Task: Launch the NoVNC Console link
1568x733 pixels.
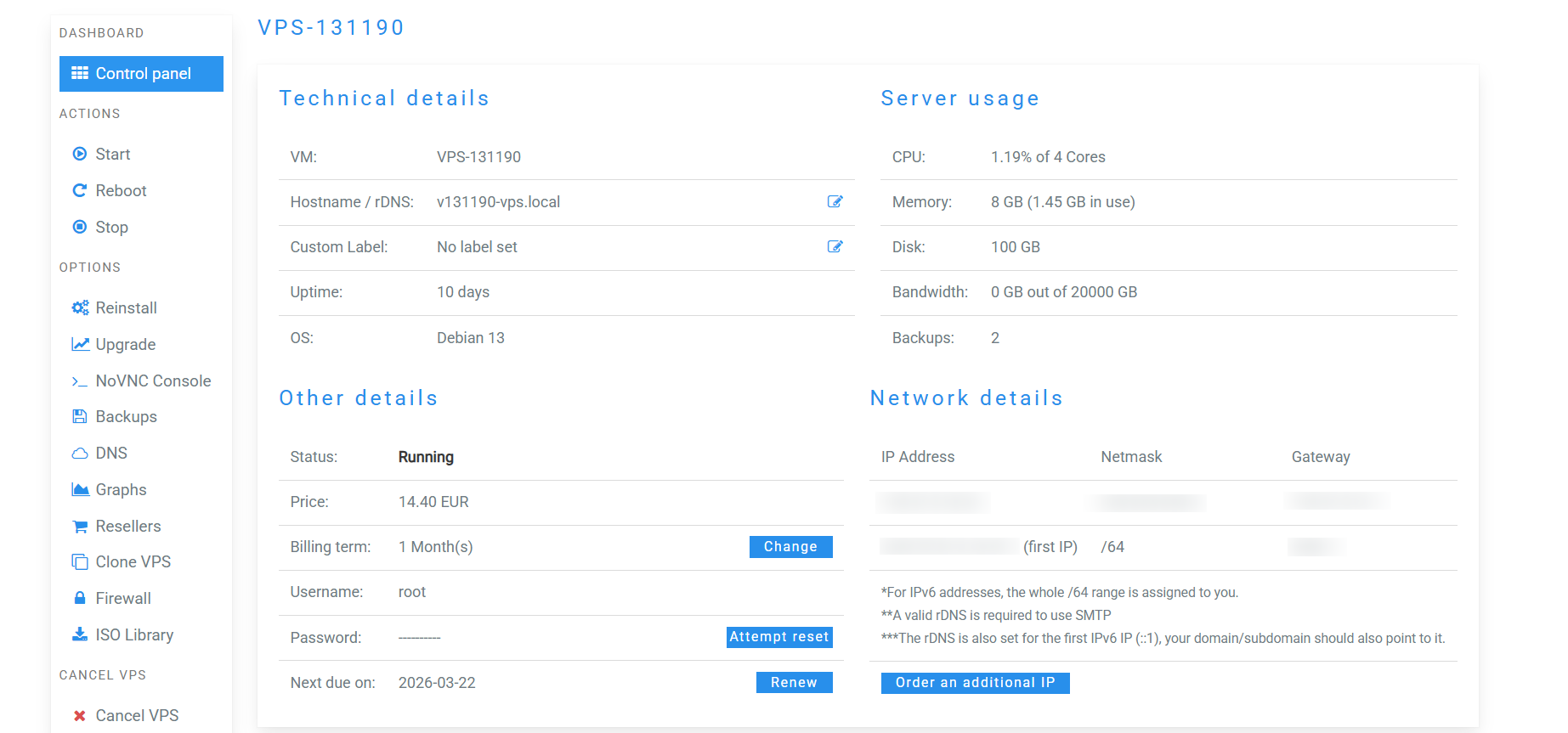Action: tap(153, 381)
